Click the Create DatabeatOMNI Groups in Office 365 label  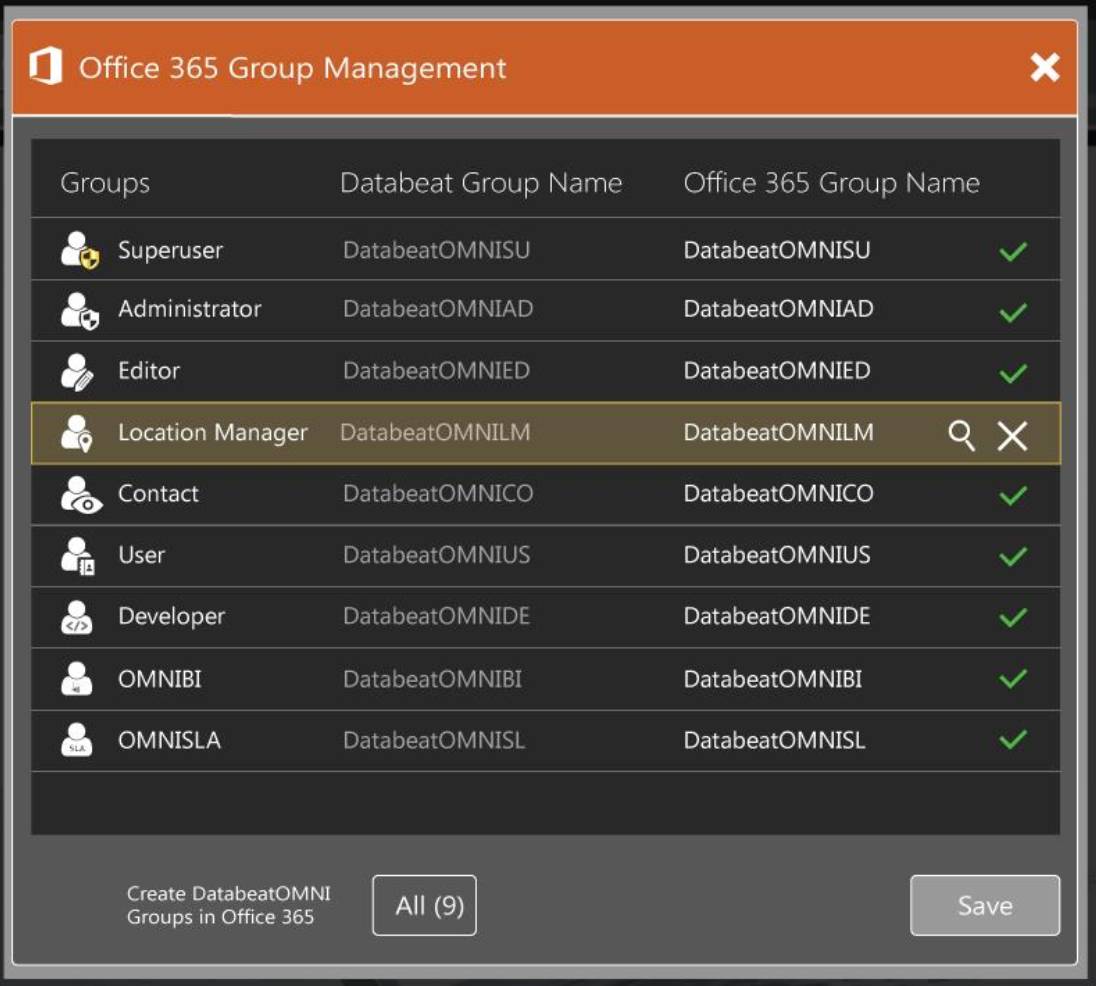(x=228, y=905)
